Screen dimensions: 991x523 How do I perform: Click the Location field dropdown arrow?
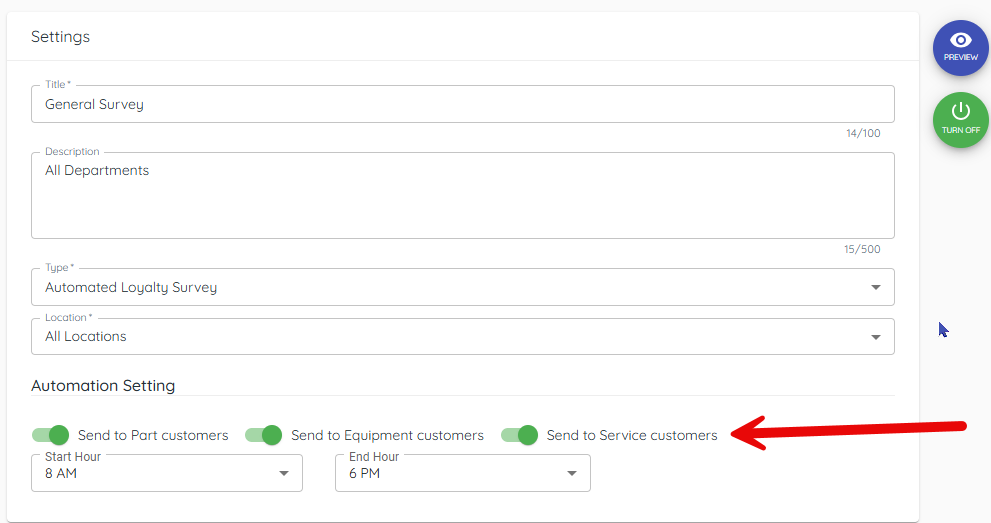coord(876,337)
